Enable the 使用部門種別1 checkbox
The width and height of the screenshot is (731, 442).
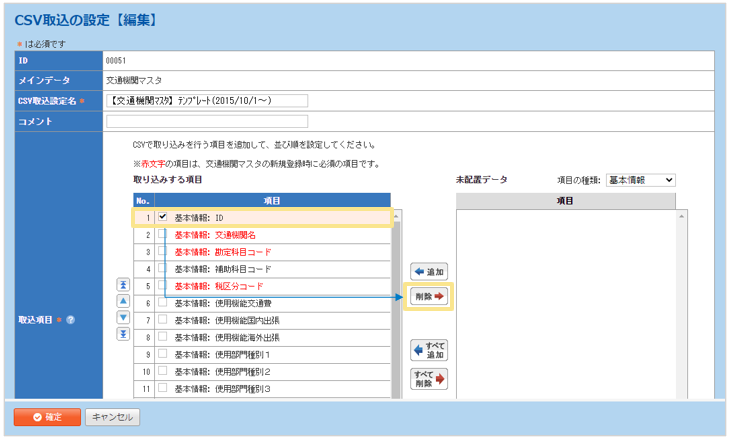click(x=162, y=354)
